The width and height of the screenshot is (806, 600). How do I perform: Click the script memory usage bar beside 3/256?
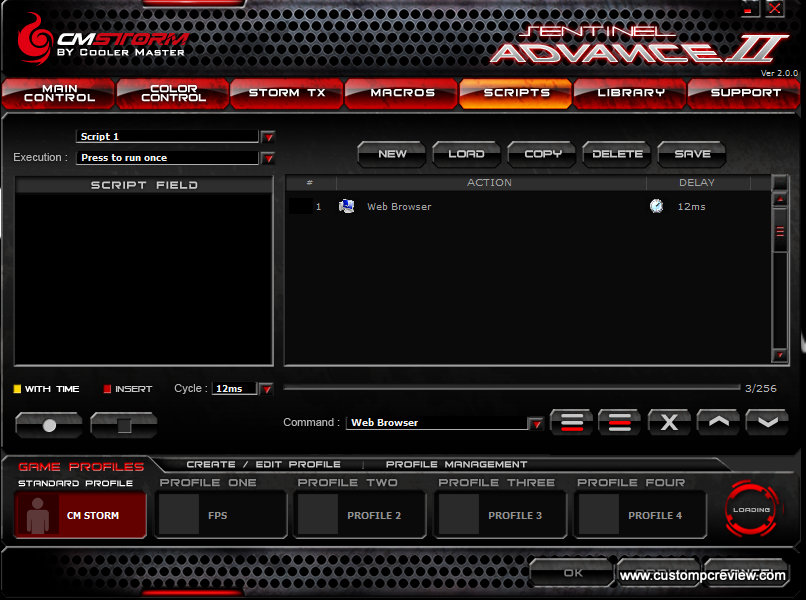point(511,388)
